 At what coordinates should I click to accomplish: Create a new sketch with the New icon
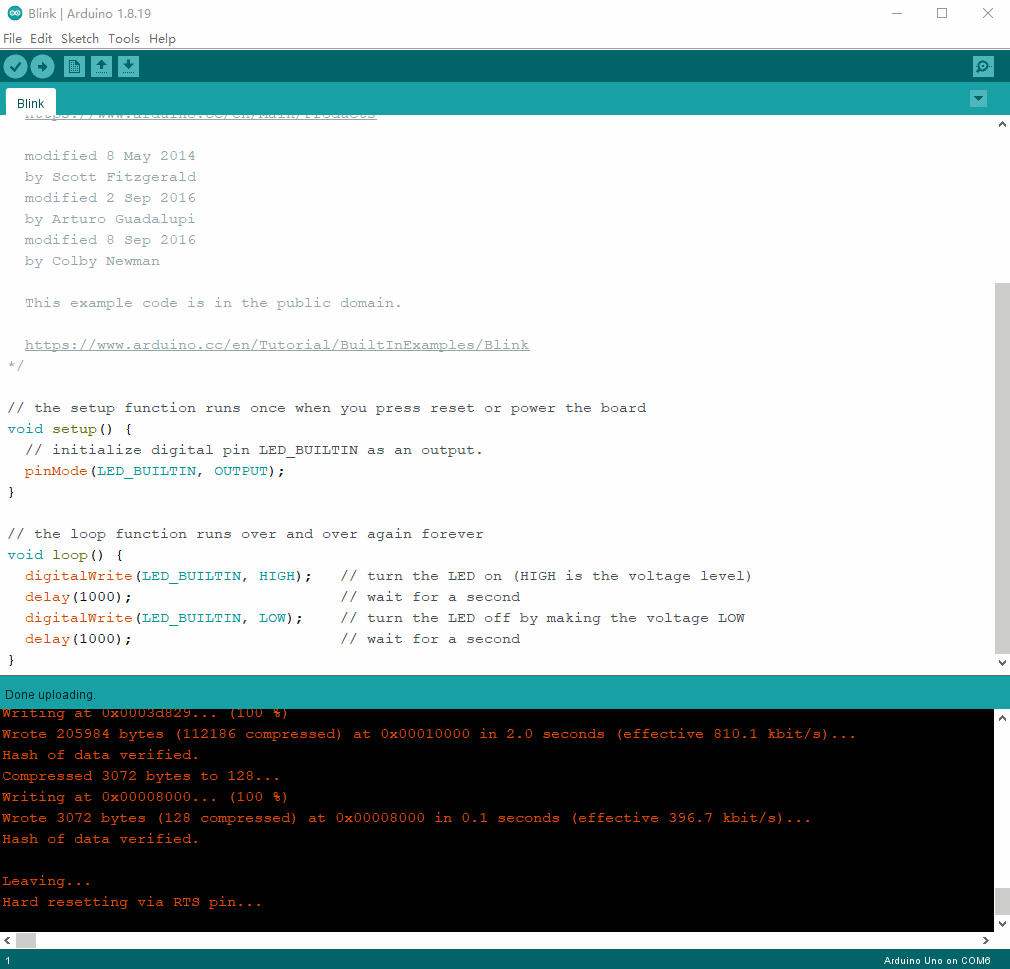74,66
